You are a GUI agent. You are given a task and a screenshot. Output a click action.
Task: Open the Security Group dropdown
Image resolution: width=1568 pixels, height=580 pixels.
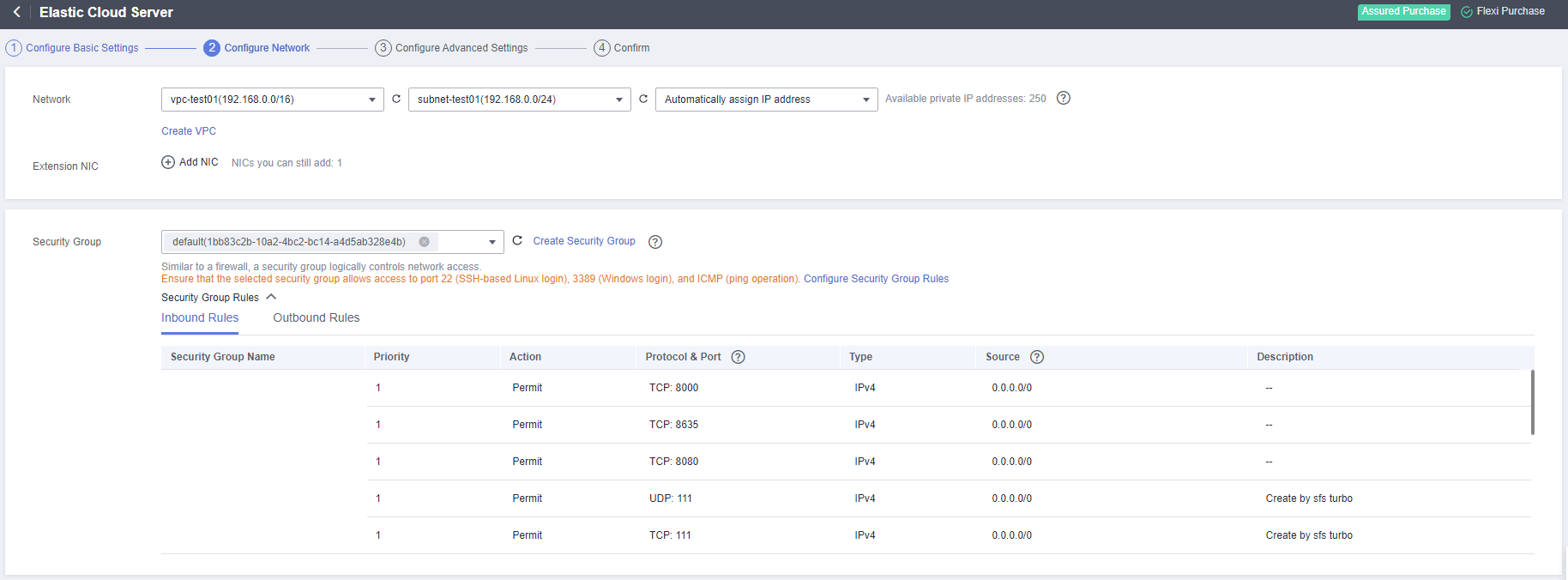[x=333, y=242]
